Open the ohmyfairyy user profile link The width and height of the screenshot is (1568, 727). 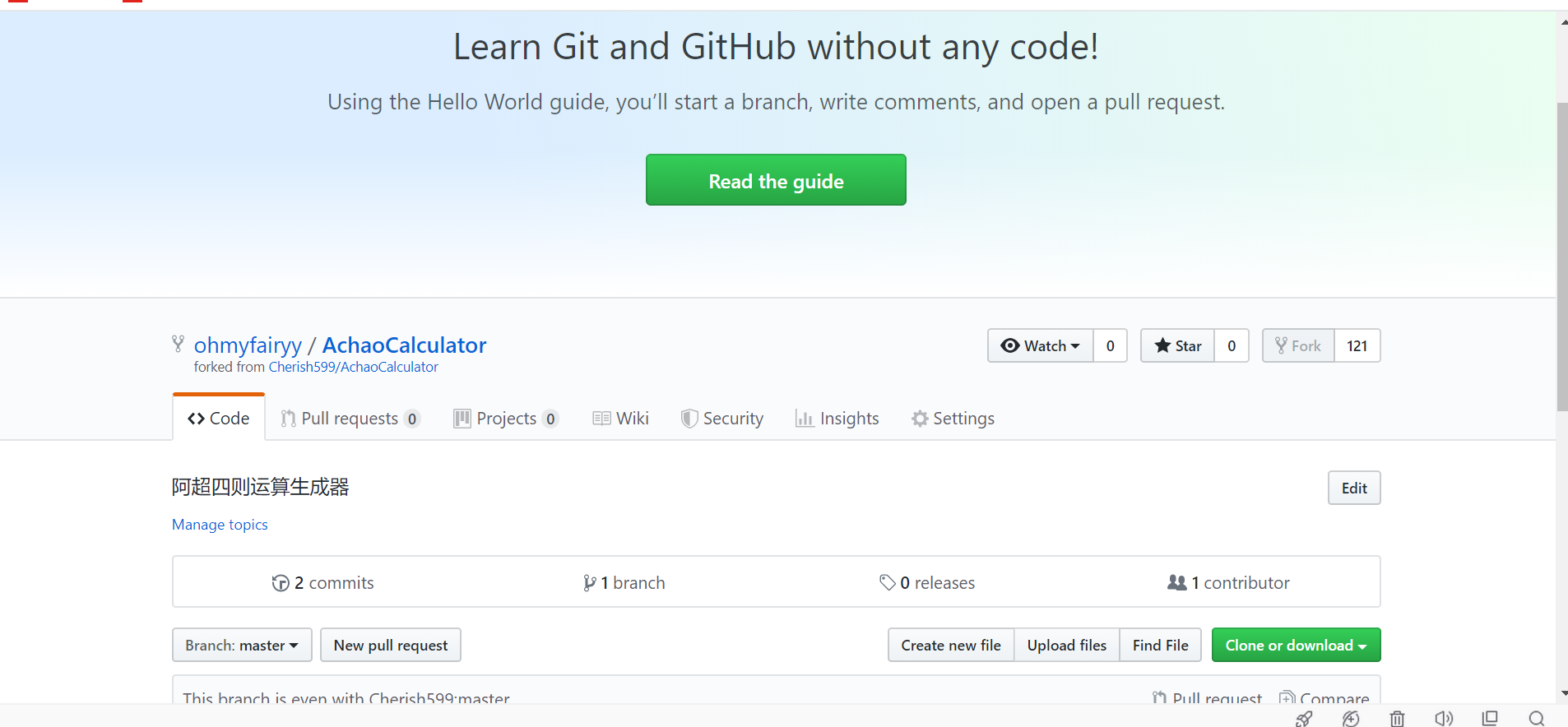click(248, 345)
